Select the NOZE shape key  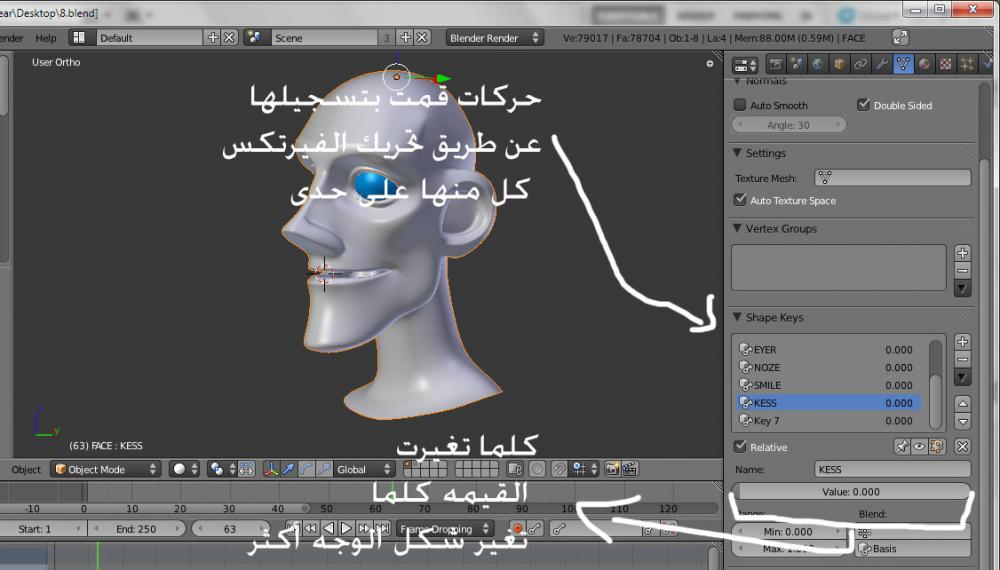tap(827, 367)
